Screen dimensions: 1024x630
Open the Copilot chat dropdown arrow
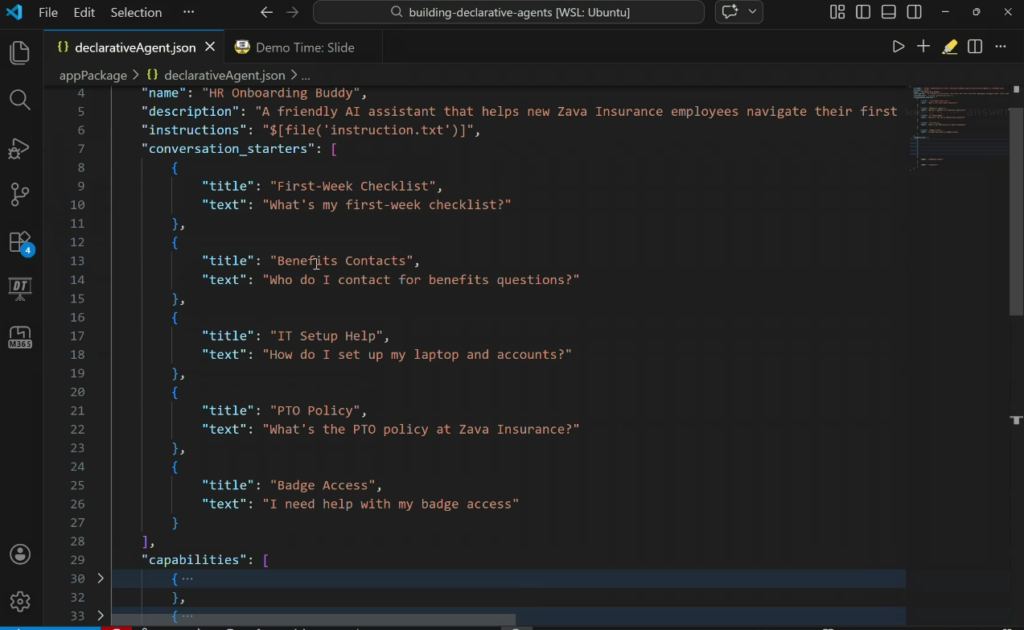click(752, 12)
